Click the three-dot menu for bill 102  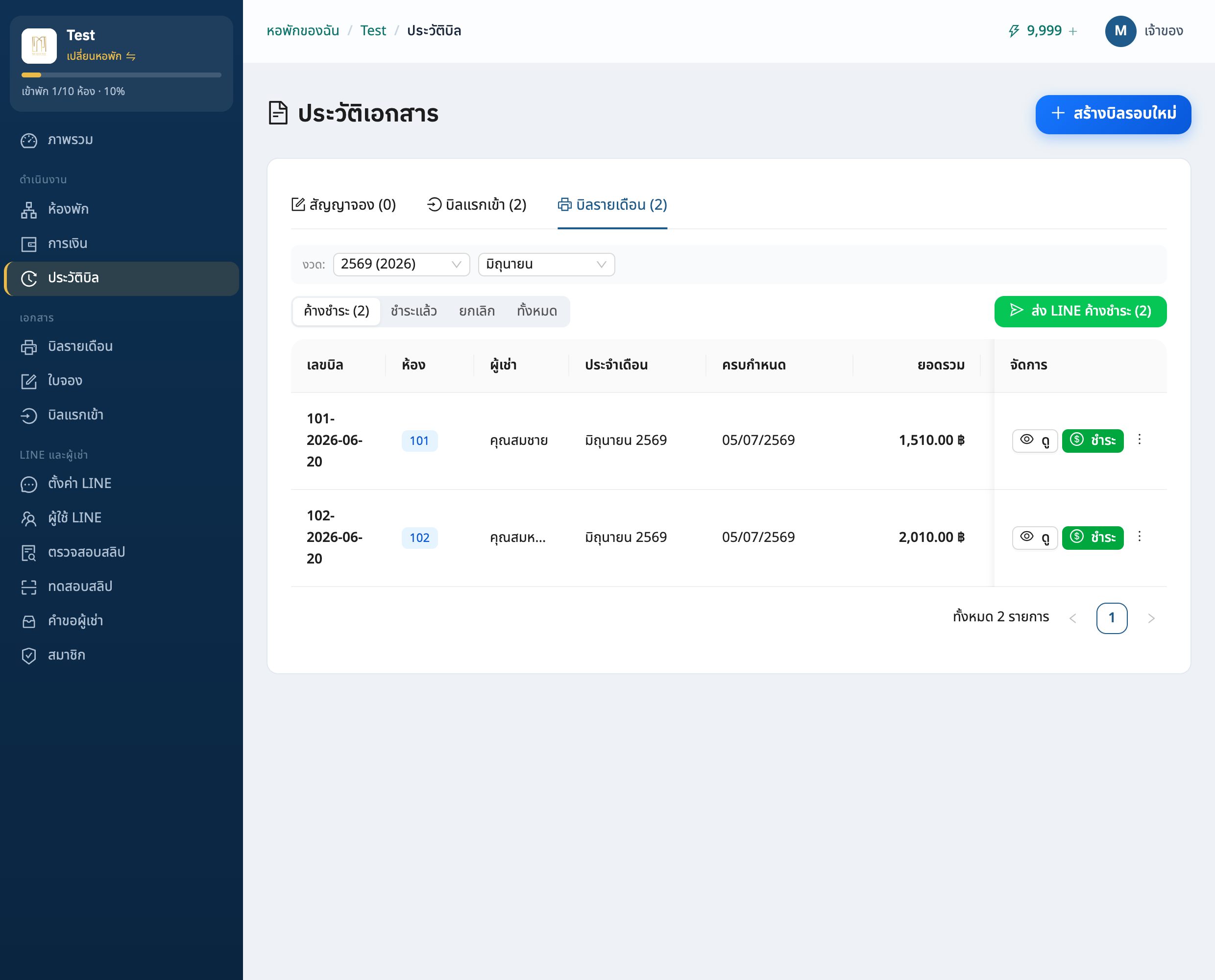(1140, 536)
